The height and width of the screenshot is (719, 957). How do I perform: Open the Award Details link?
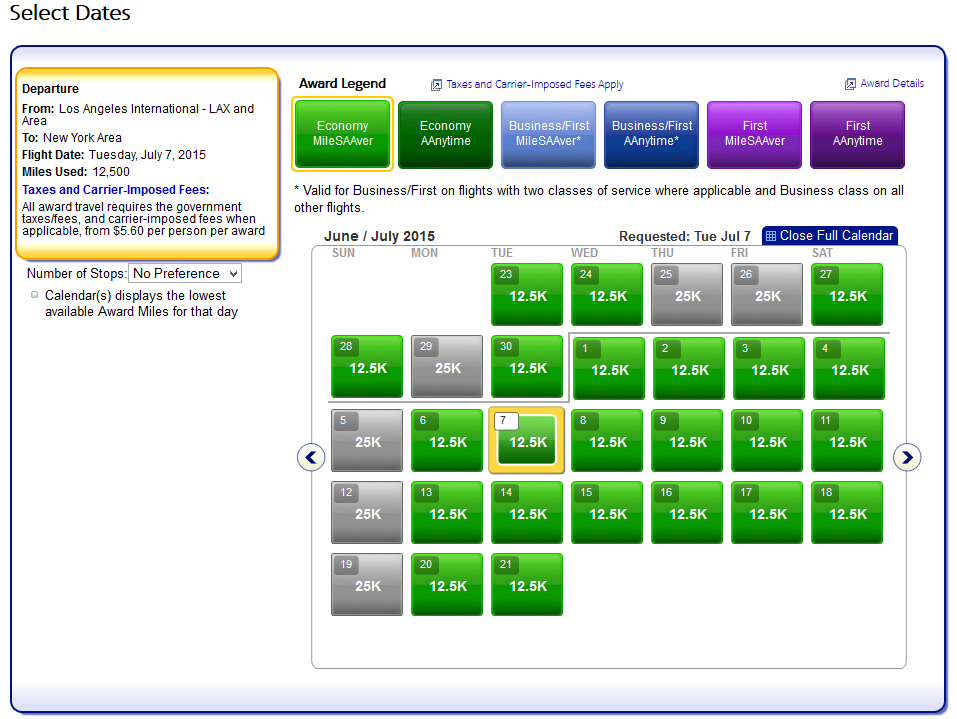[891, 84]
